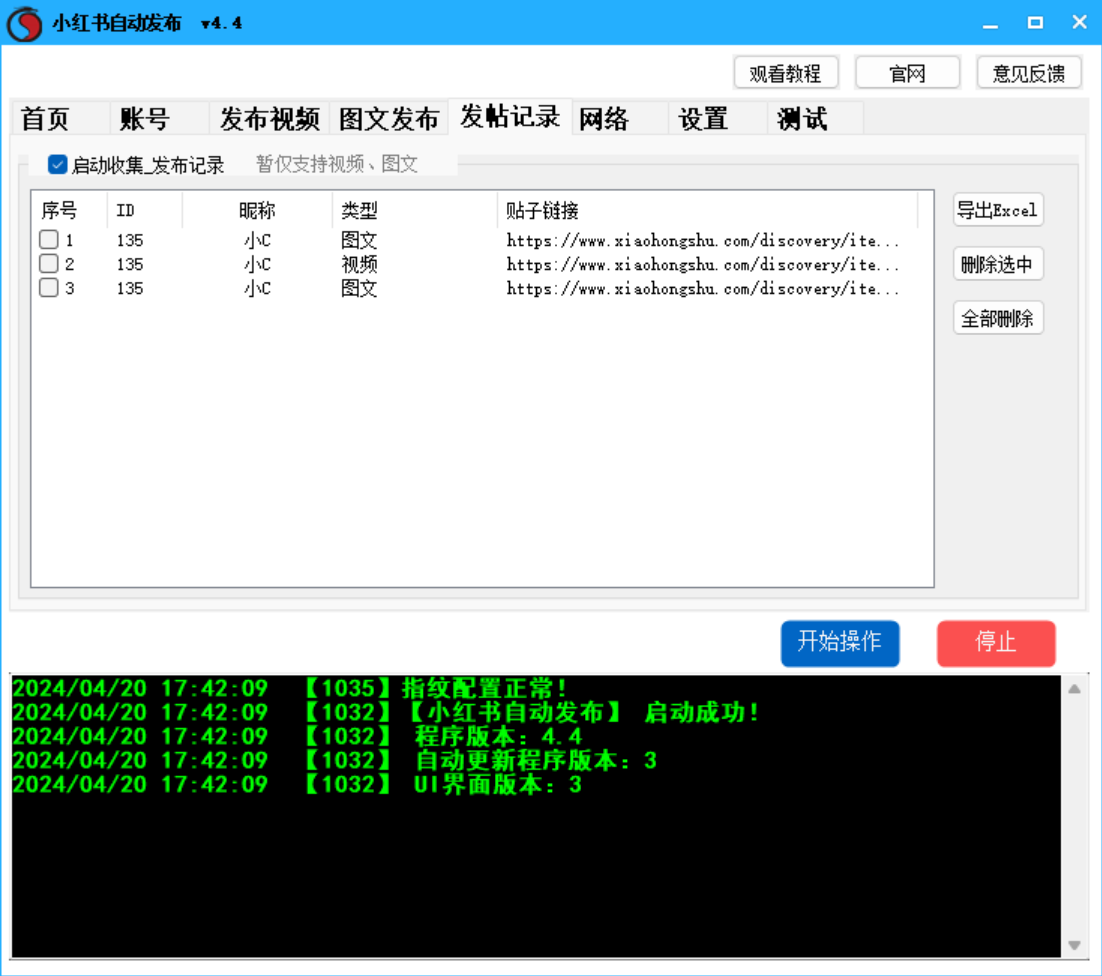The image size is (1102, 976).
Task: Select the 发帖记录 tab
Action: [x=510, y=116]
